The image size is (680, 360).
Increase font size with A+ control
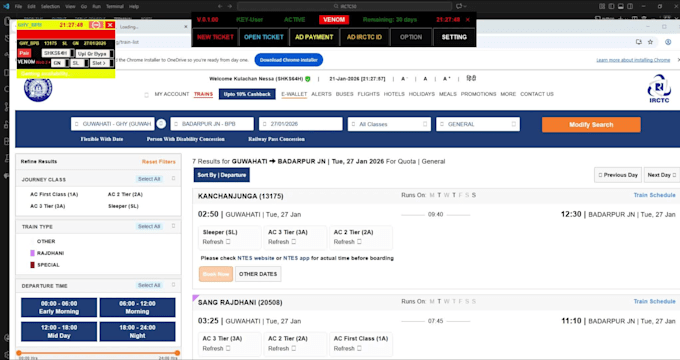pyautogui.click(x=447, y=79)
